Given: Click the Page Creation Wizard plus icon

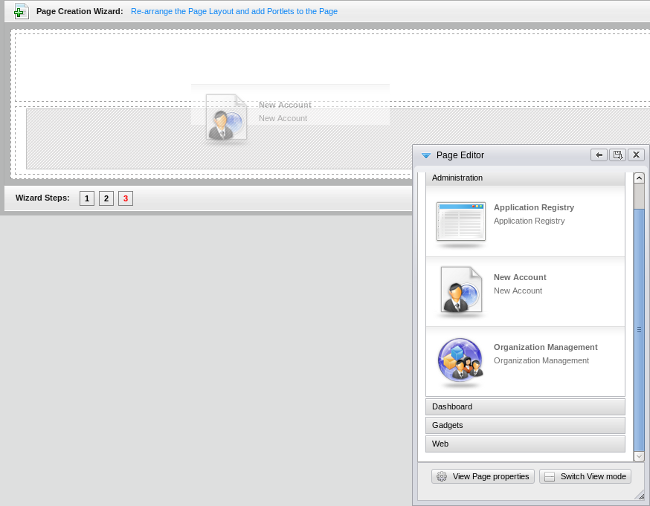Looking at the screenshot, I should [20, 12].
